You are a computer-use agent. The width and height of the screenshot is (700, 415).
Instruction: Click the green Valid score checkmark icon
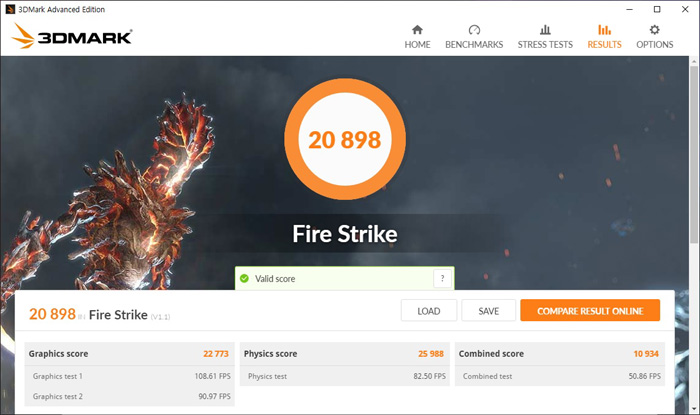click(x=244, y=278)
